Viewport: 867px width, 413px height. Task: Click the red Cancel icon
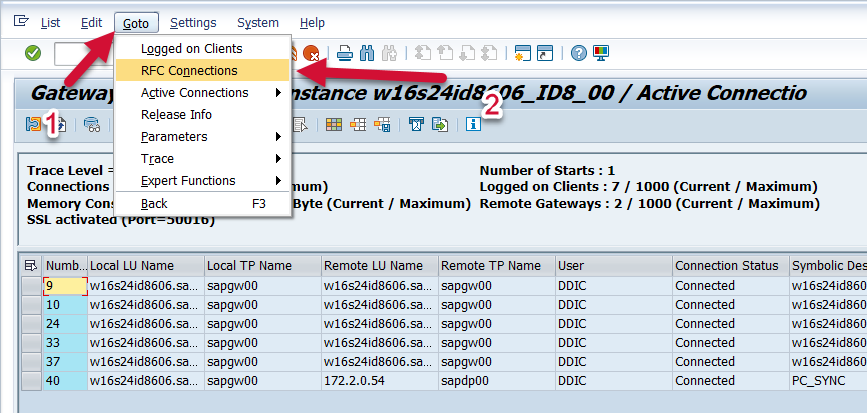click(312, 53)
